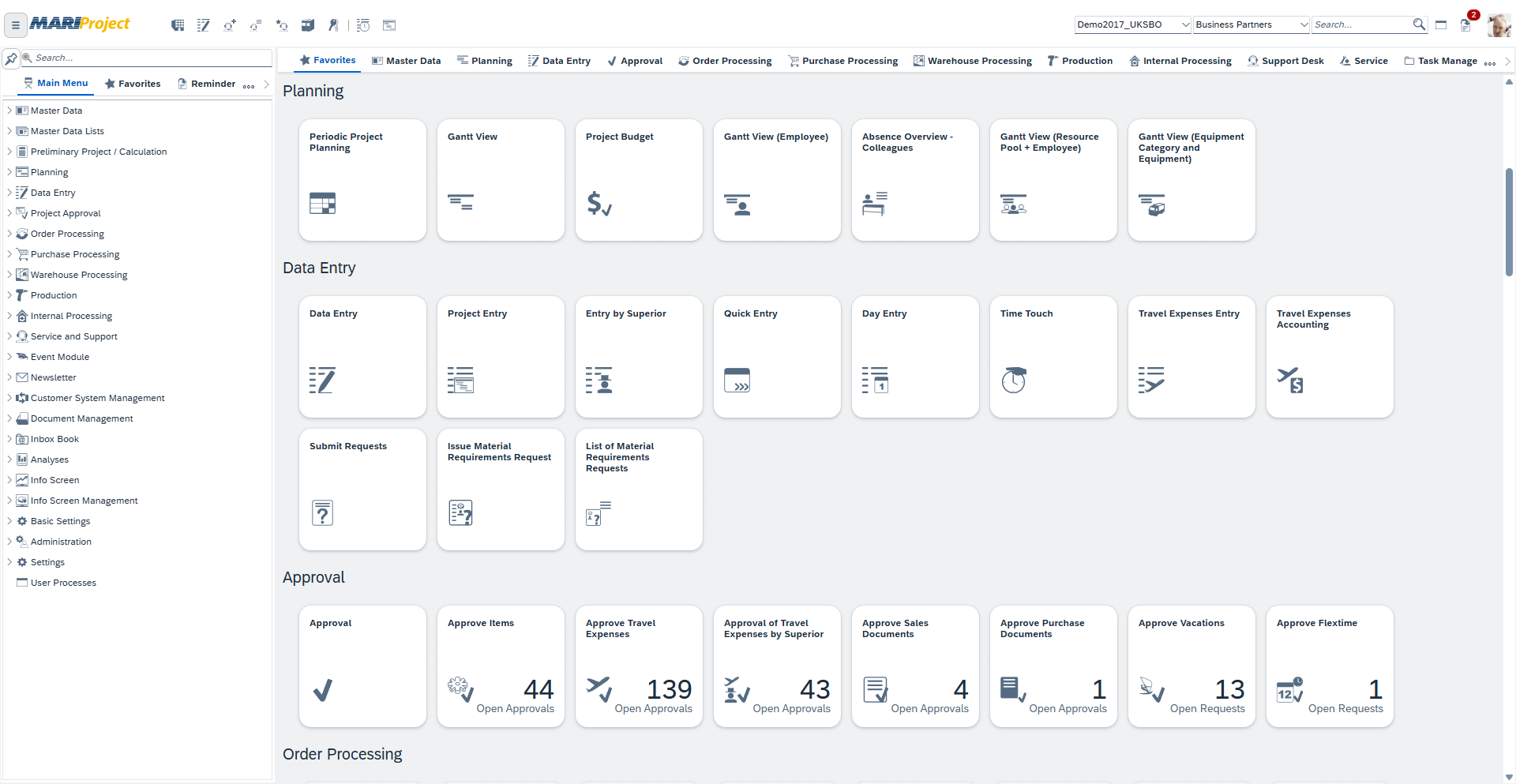Open the global search magnifier icon
This screenshot has height=784, width=1516.
pos(1419,24)
